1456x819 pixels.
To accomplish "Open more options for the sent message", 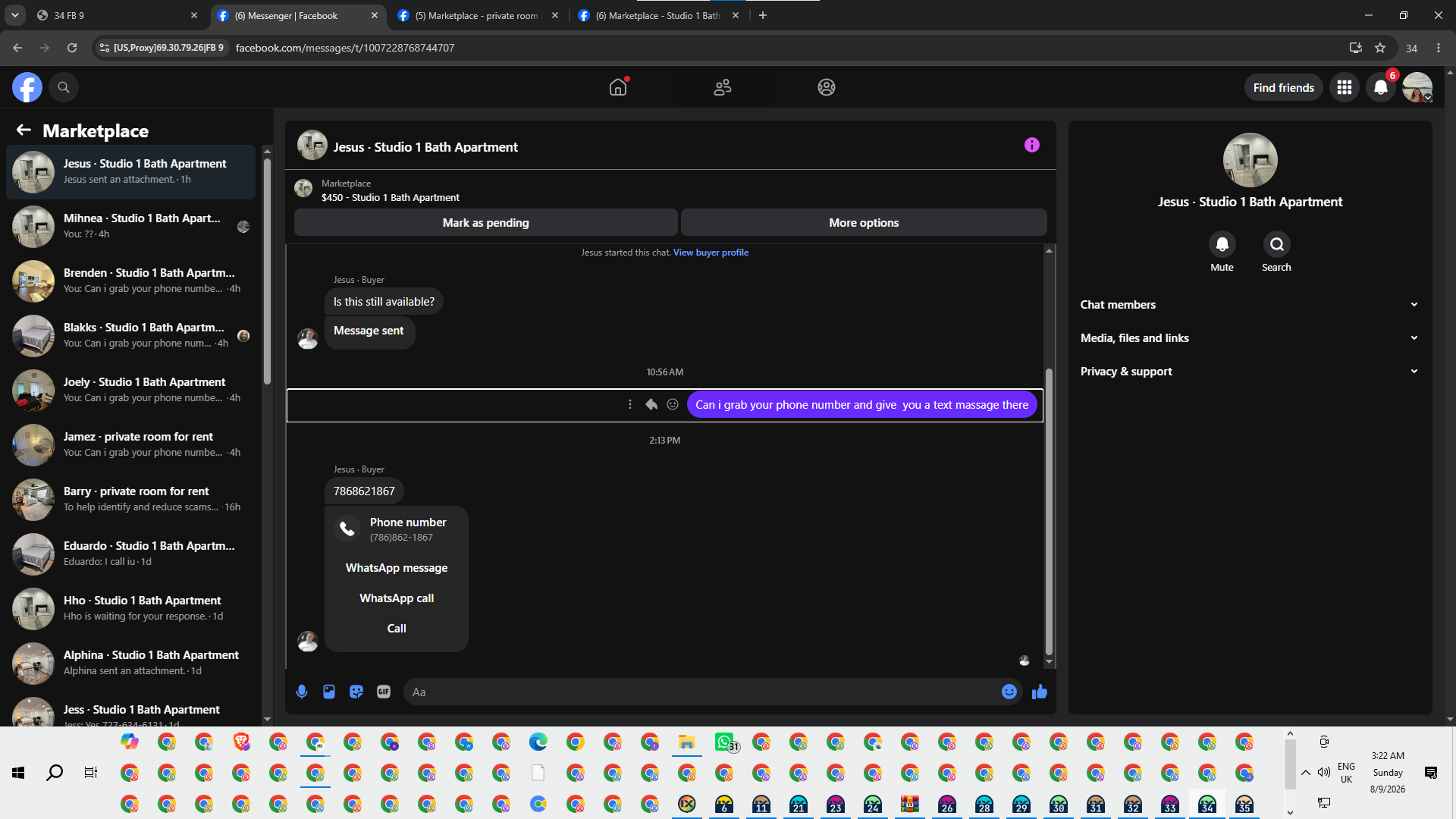I will pyautogui.click(x=629, y=404).
